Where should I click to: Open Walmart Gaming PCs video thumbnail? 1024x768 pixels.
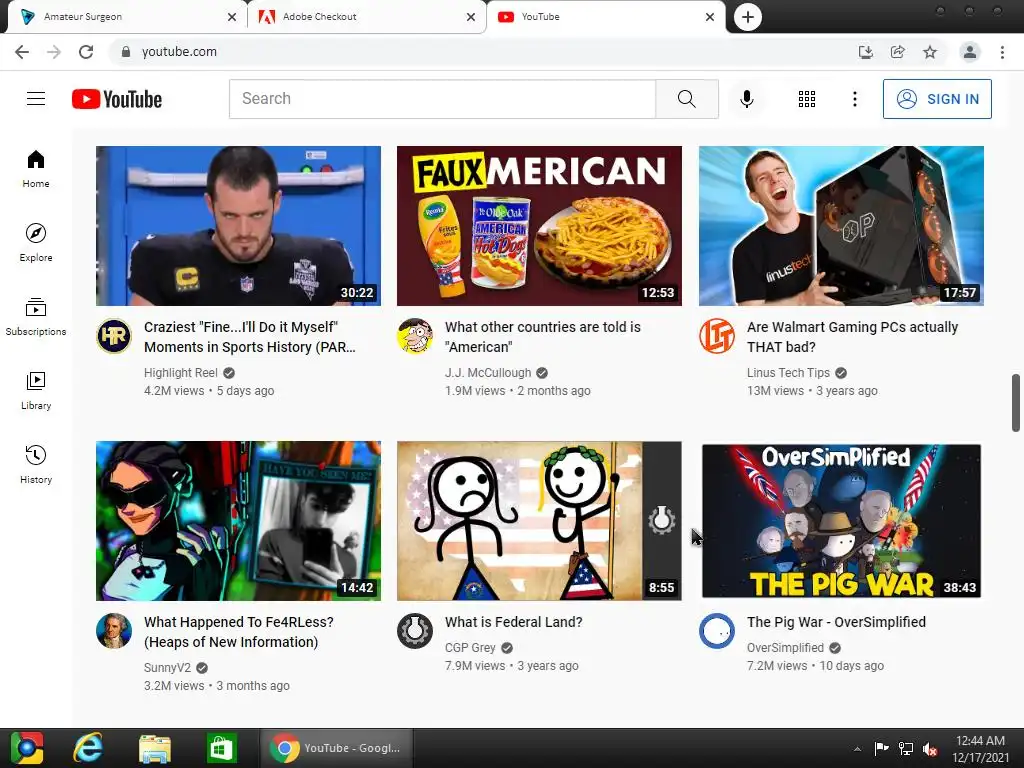[841, 226]
